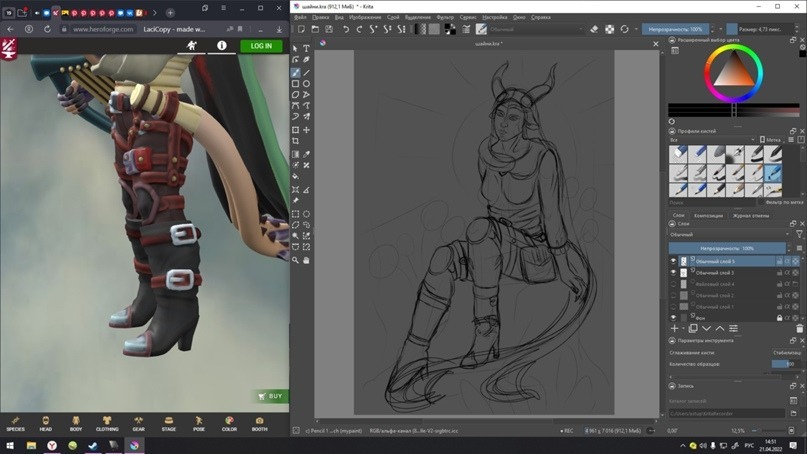Click Undo arrow in Krita toolbar
Viewport: 807px width, 454px height.
point(346,29)
